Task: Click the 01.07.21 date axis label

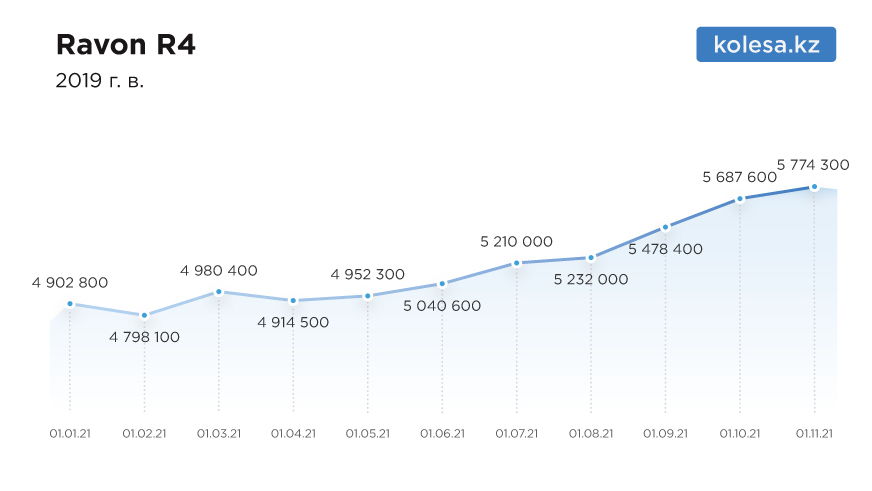Action: [517, 434]
